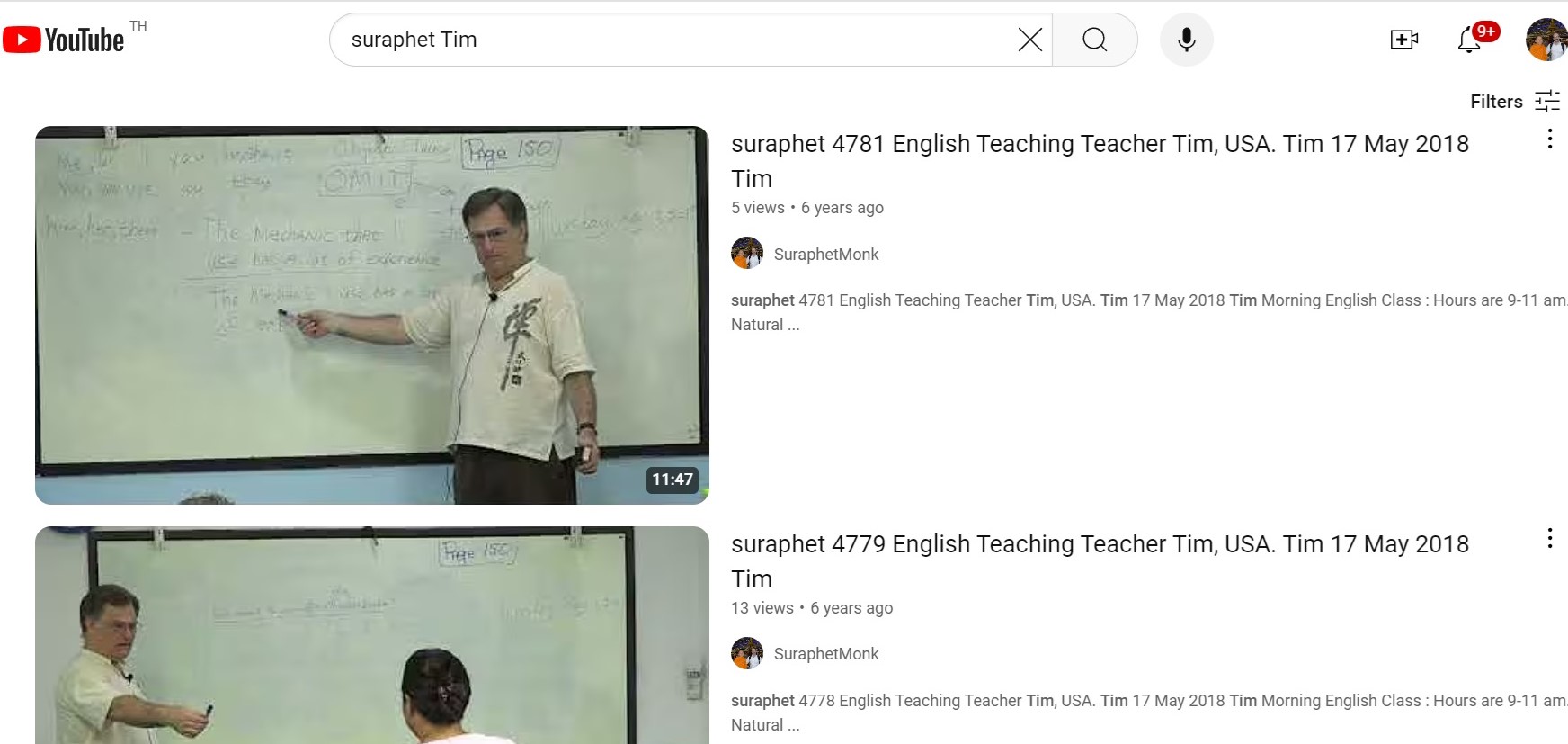Start voice search with microphone icon
The image size is (1568, 744).
pyautogui.click(x=1186, y=40)
